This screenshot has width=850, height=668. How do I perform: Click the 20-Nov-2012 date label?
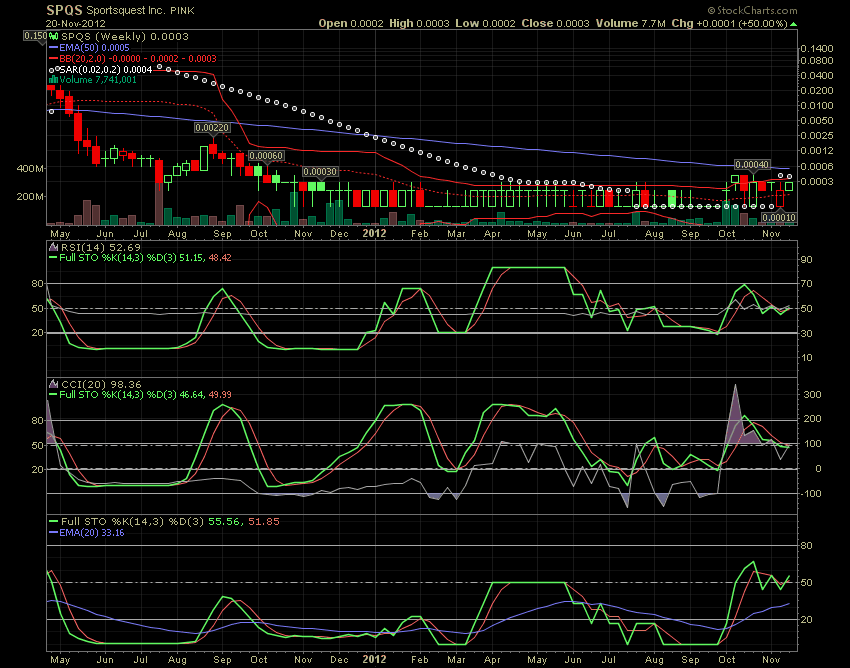click(x=77, y=22)
